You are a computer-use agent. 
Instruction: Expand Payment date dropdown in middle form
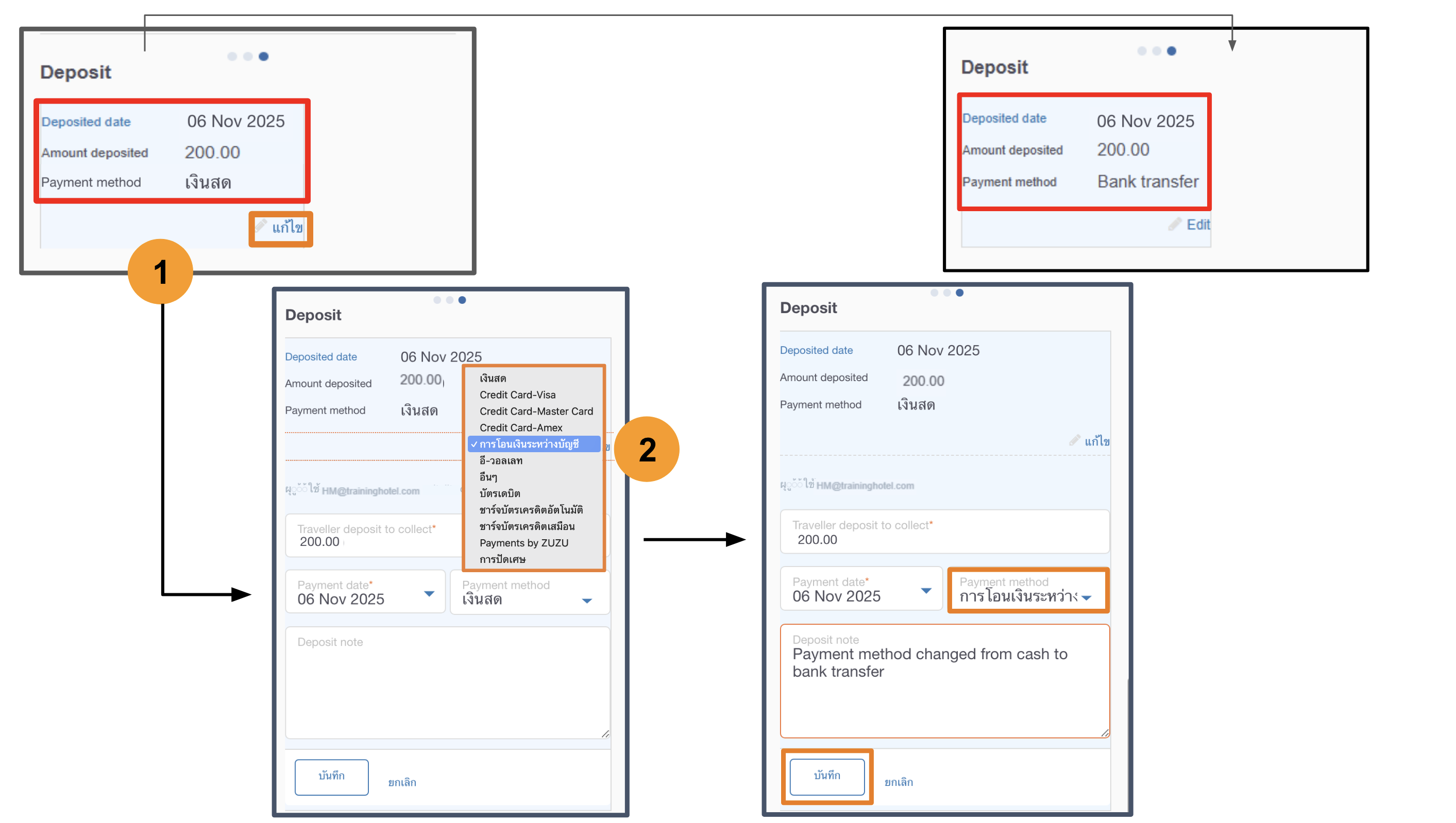pos(429,593)
